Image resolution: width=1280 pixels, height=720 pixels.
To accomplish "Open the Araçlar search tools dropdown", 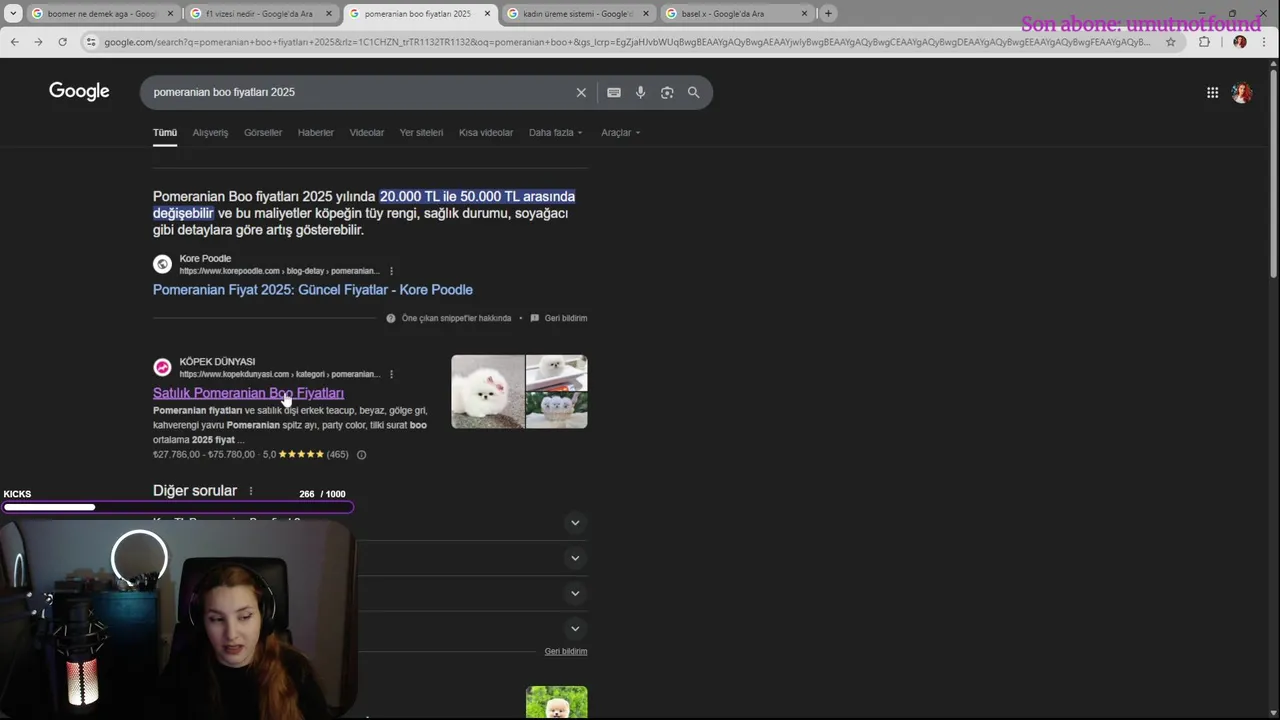I will [x=620, y=133].
